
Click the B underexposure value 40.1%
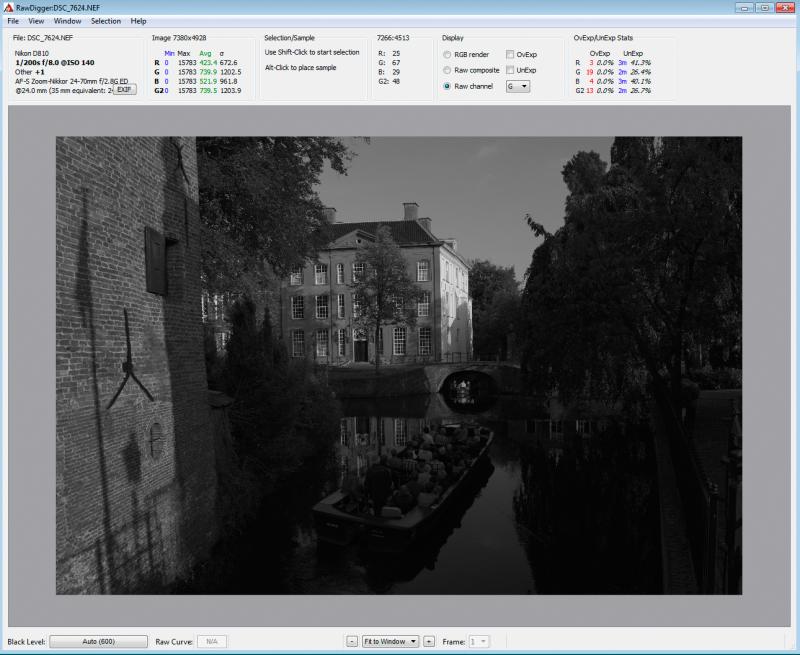tap(640, 81)
